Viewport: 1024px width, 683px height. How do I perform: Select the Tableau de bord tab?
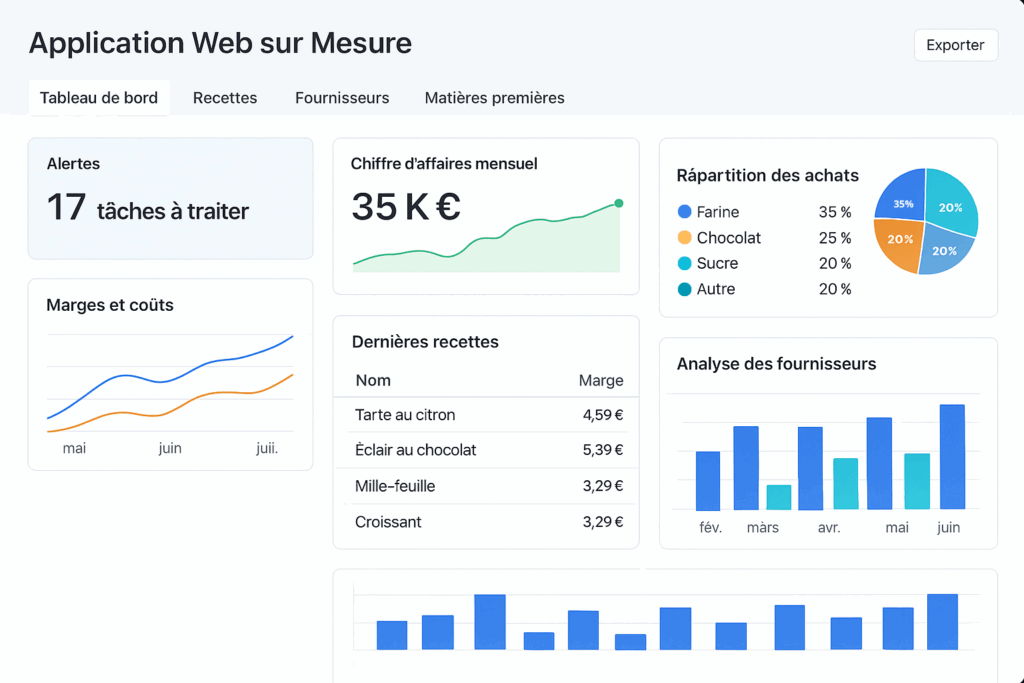coord(99,98)
